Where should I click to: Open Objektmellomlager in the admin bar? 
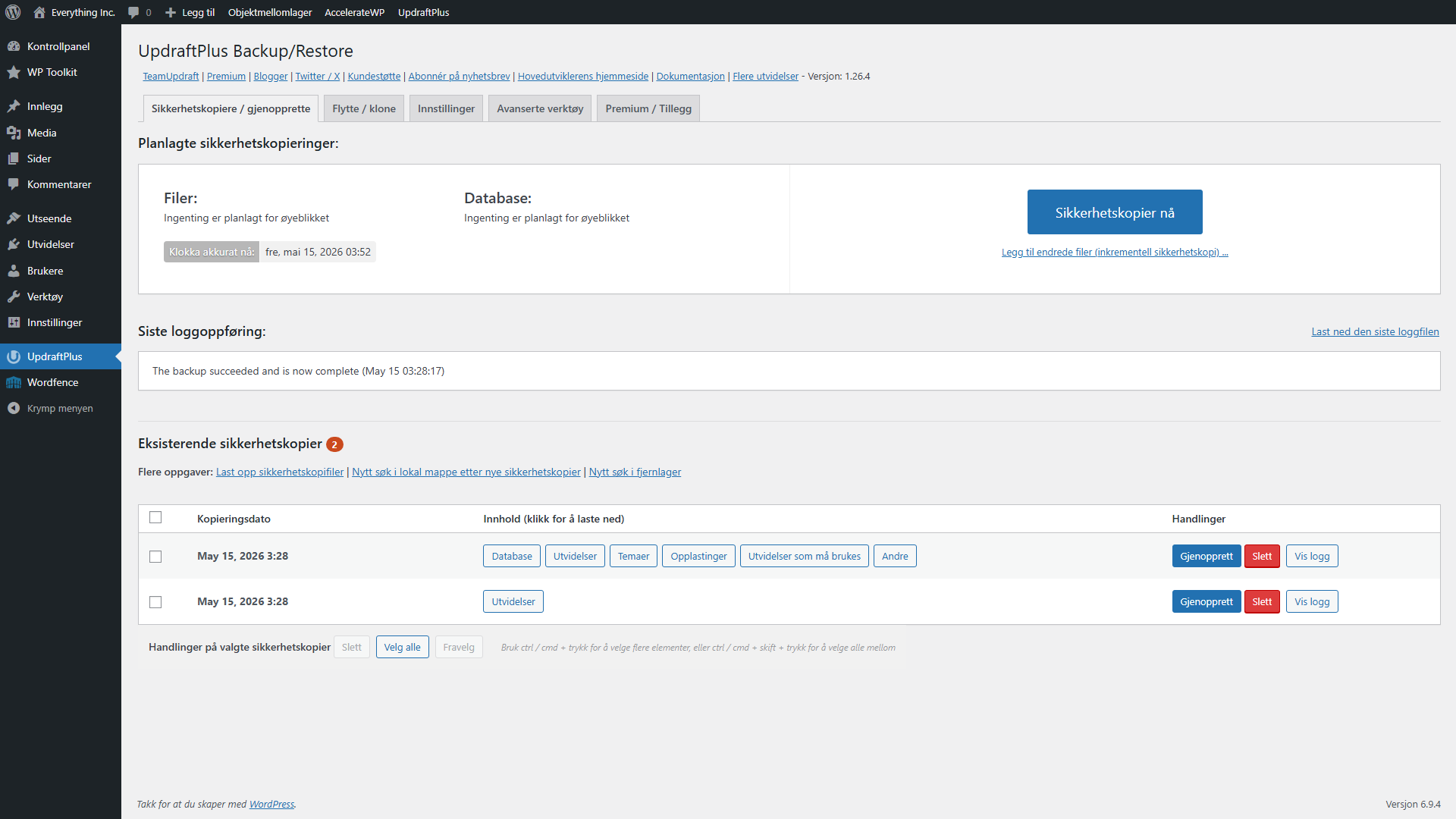click(x=270, y=12)
